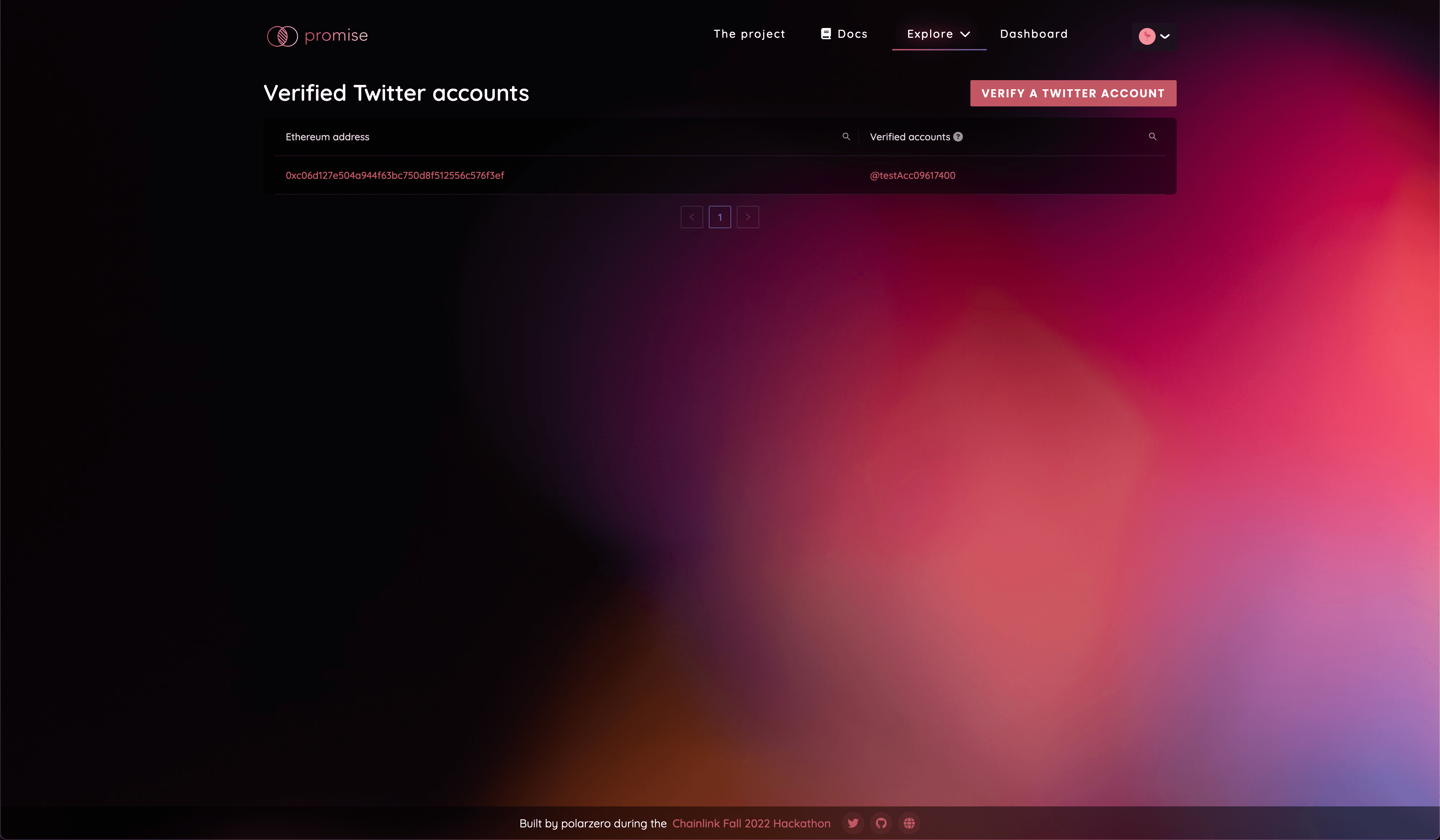Expand the Explore menu
The image size is (1440, 840).
coord(938,34)
